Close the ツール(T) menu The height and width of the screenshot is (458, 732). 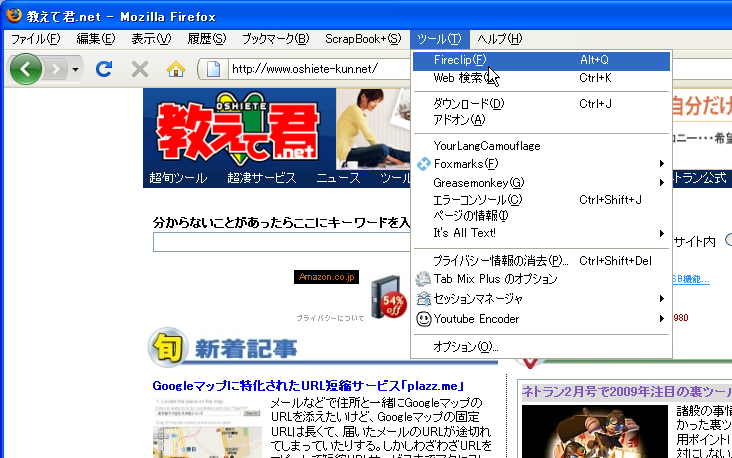(439, 39)
